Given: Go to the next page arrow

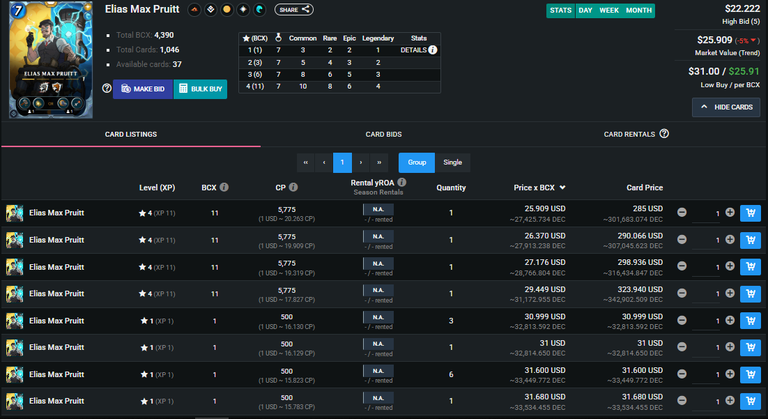Looking at the screenshot, I should pyautogui.click(x=361, y=162).
